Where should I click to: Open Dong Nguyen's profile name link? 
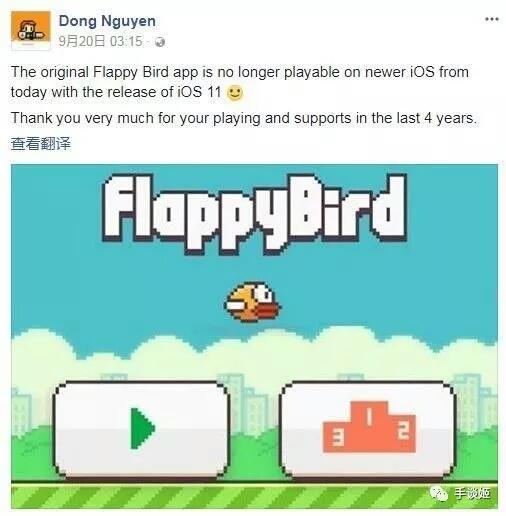[x=107, y=21]
